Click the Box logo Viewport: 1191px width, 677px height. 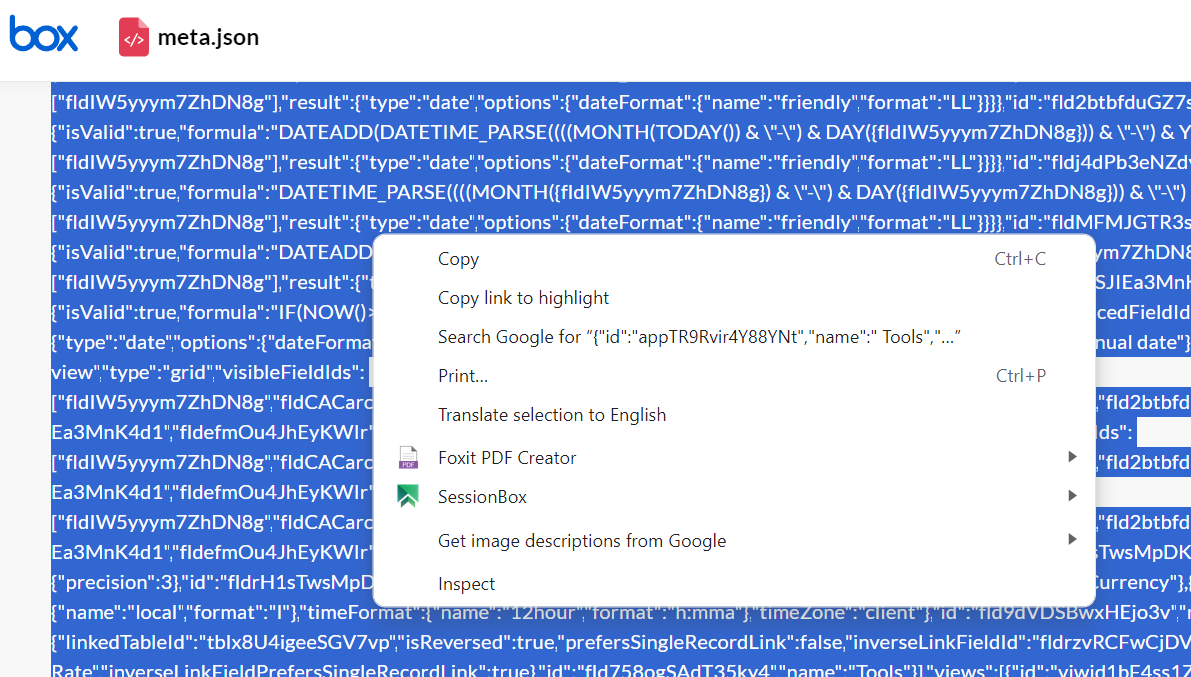[44, 37]
